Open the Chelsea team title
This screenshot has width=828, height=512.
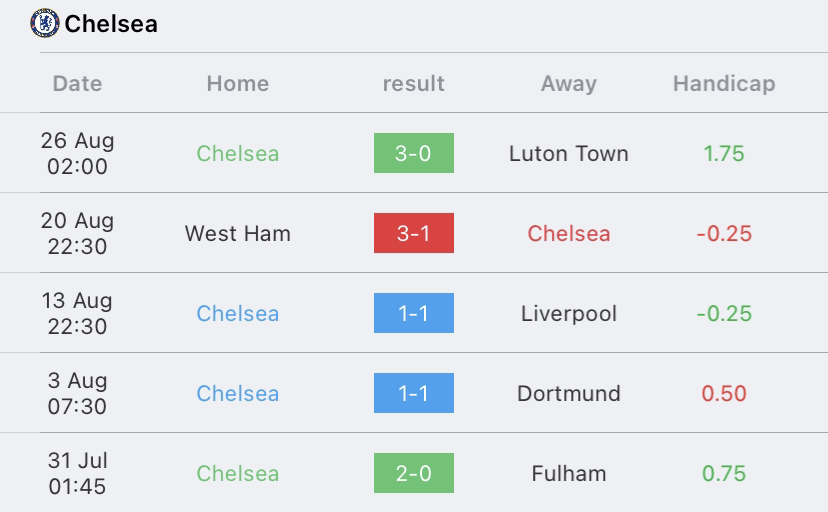[x=111, y=24]
